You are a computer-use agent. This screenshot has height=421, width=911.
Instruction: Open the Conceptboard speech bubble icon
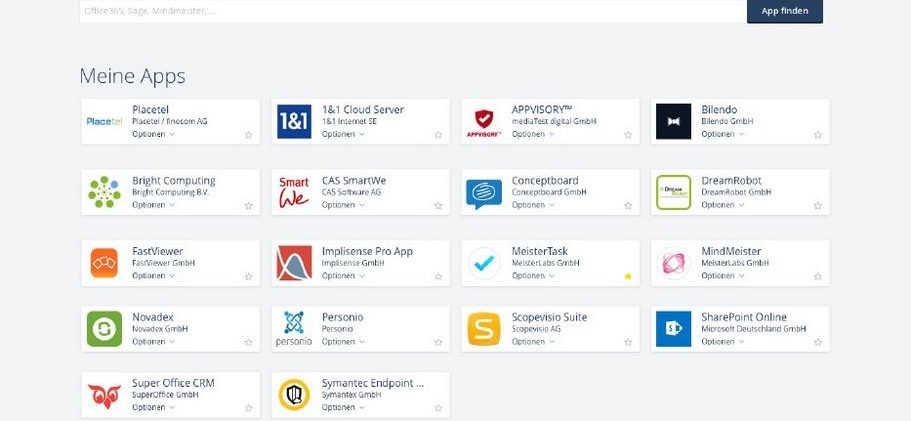click(x=484, y=194)
